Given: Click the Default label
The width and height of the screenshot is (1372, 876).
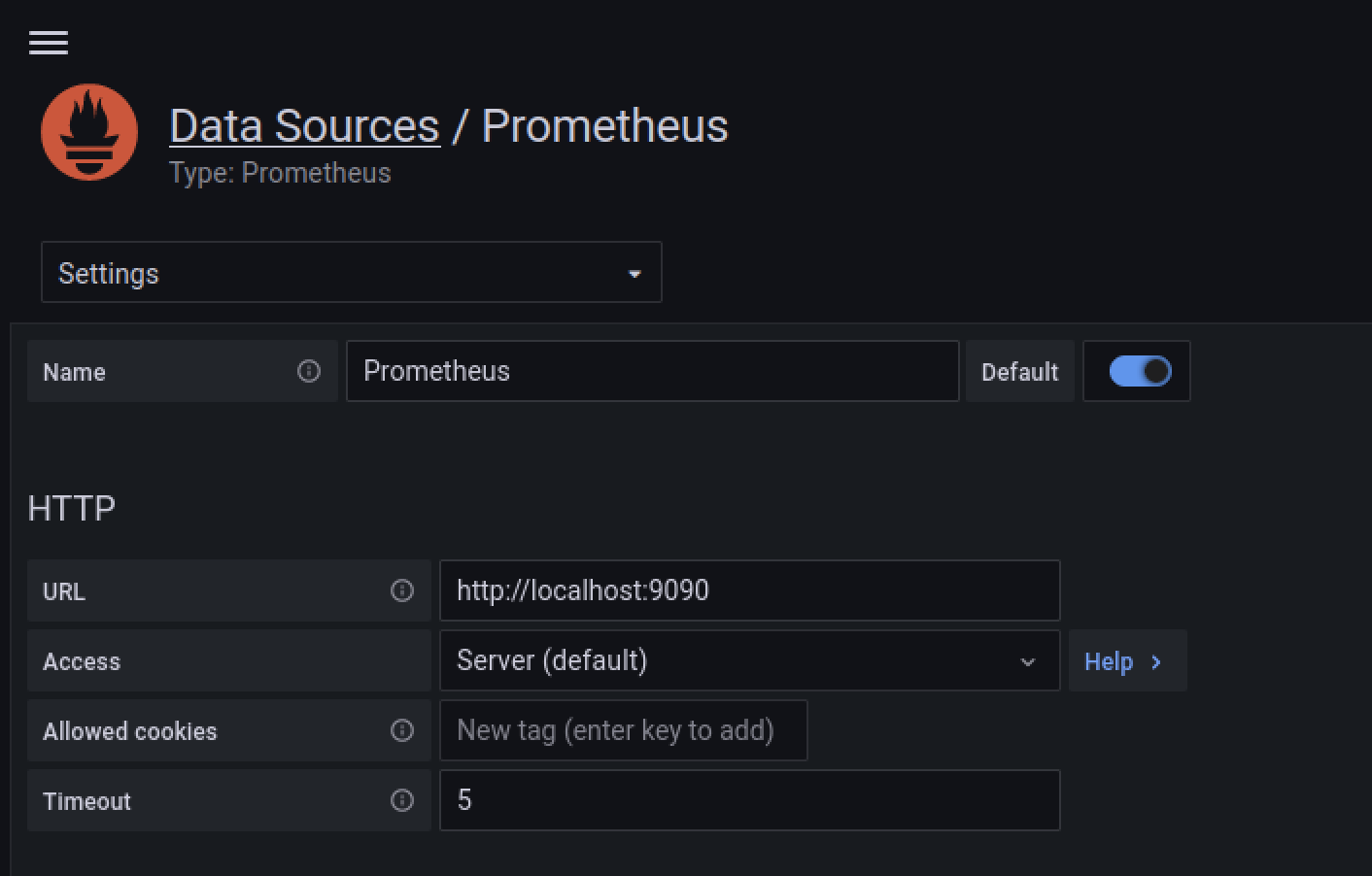Looking at the screenshot, I should (x=1019, y=372).
